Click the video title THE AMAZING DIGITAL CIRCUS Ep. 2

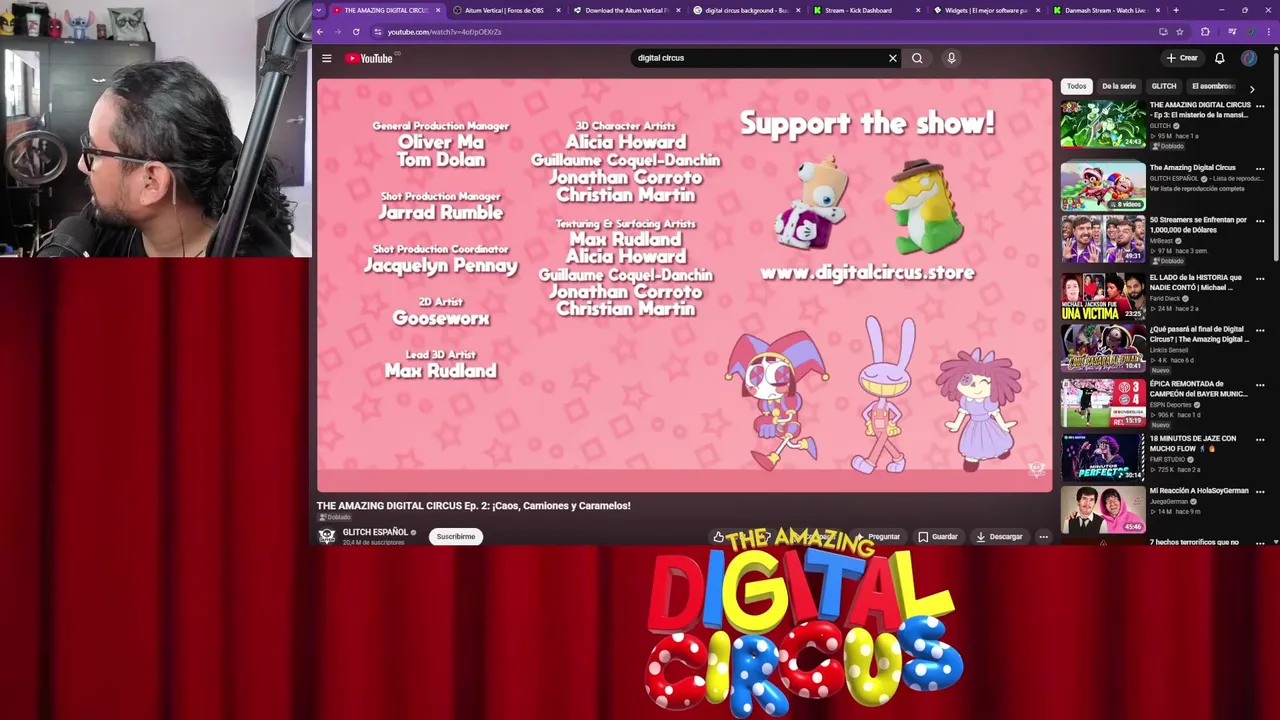[473, 506]
